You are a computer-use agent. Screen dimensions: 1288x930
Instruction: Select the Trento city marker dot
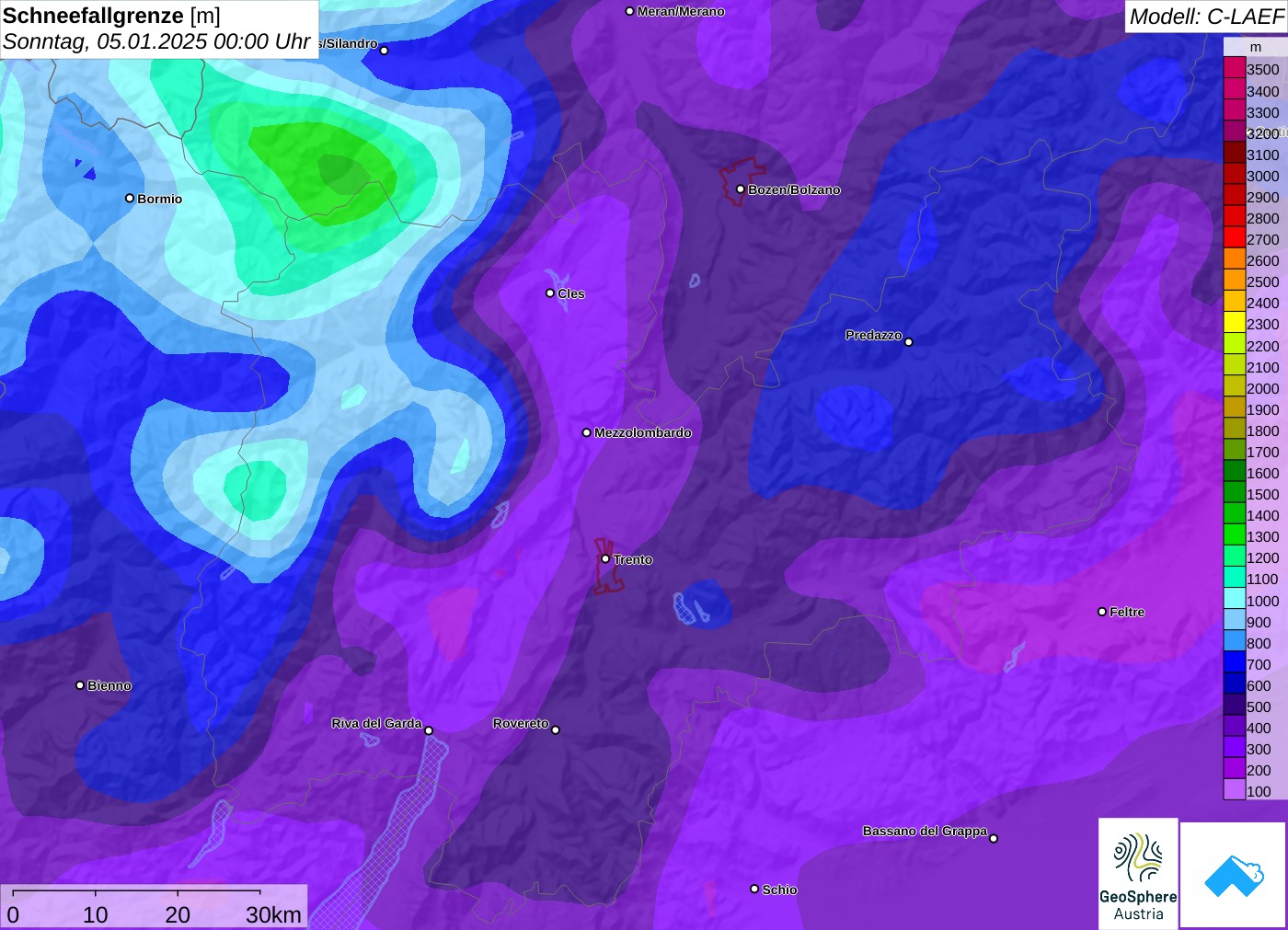pos(605,559)
